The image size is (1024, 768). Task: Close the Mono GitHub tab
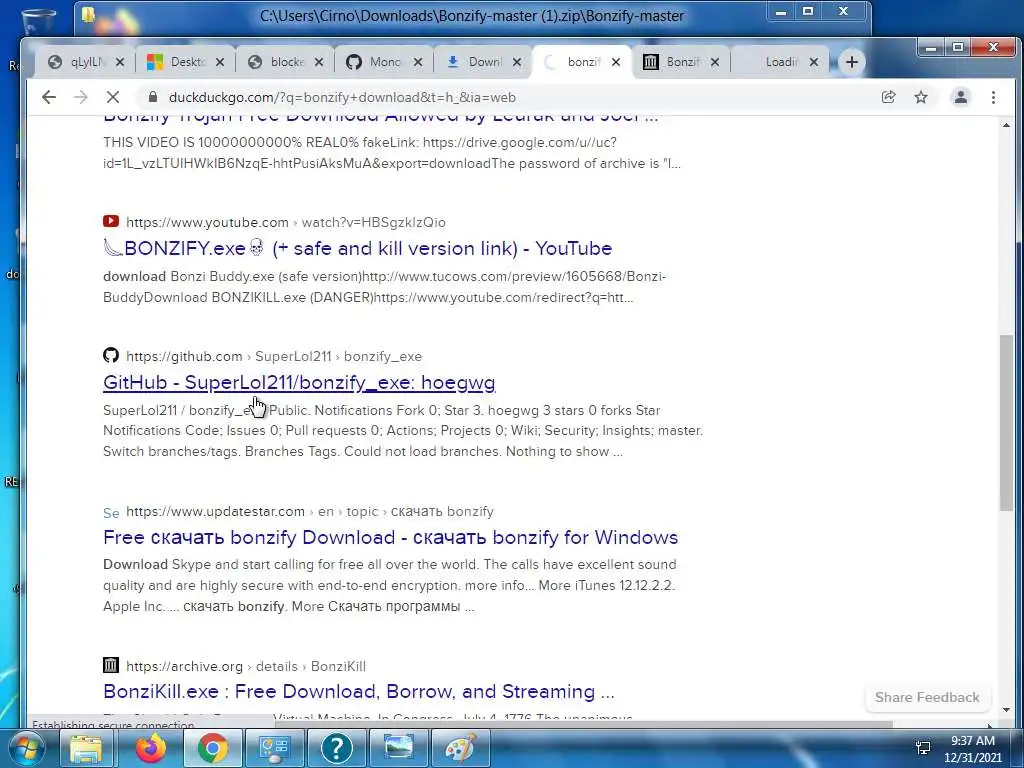pos(418,62)
